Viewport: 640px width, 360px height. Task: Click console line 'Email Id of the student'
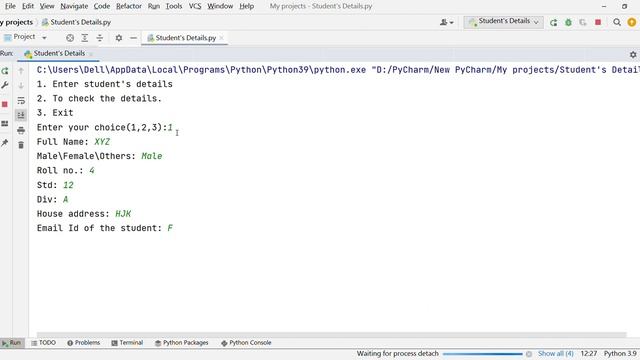(x=105, y=228)
